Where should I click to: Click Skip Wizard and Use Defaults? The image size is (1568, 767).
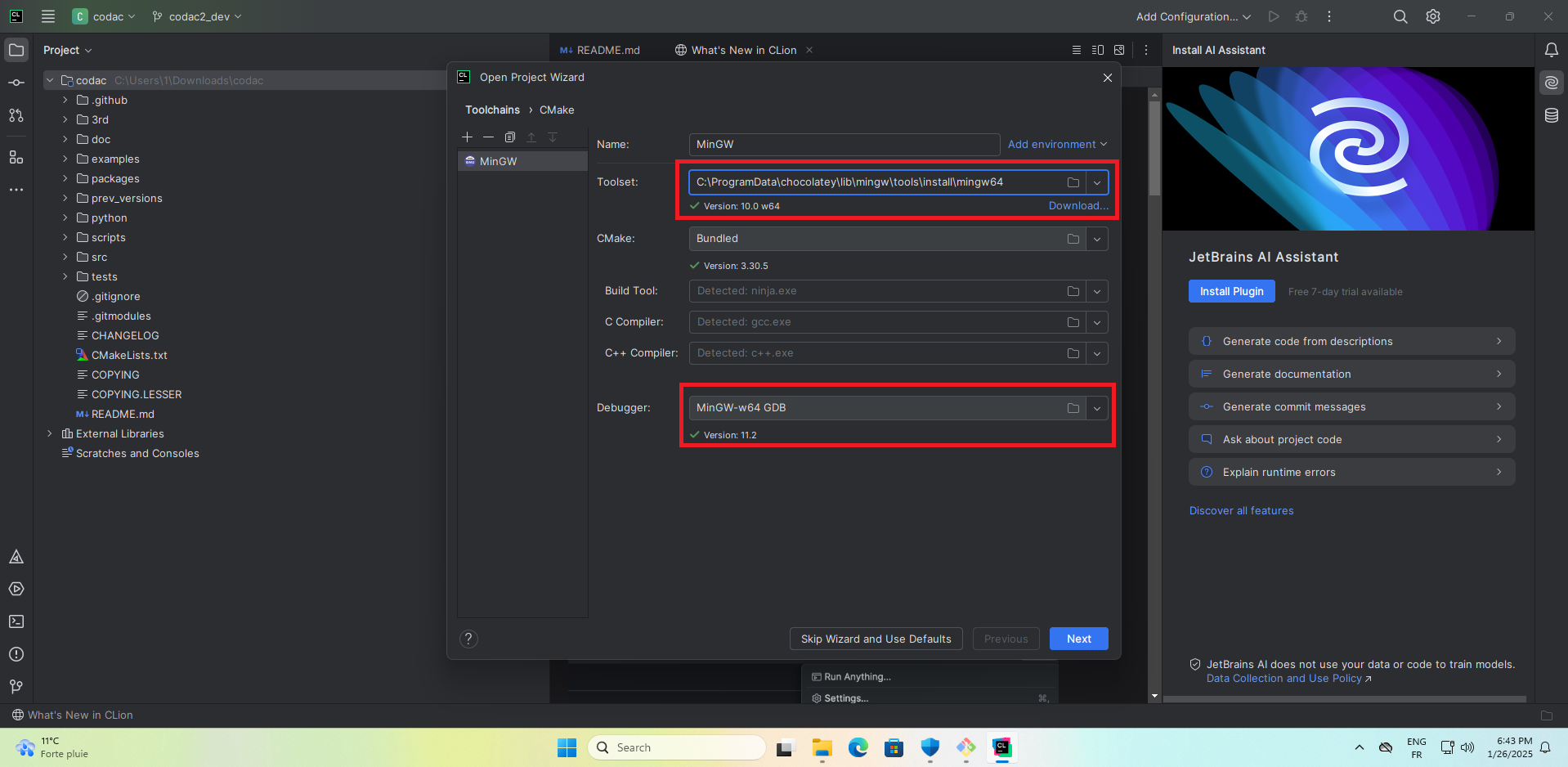point(876,639)
